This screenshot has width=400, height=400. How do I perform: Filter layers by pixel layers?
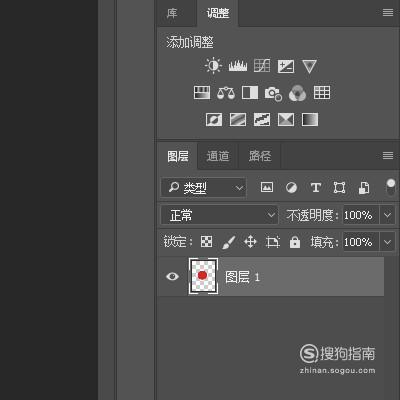pos(267,187)
